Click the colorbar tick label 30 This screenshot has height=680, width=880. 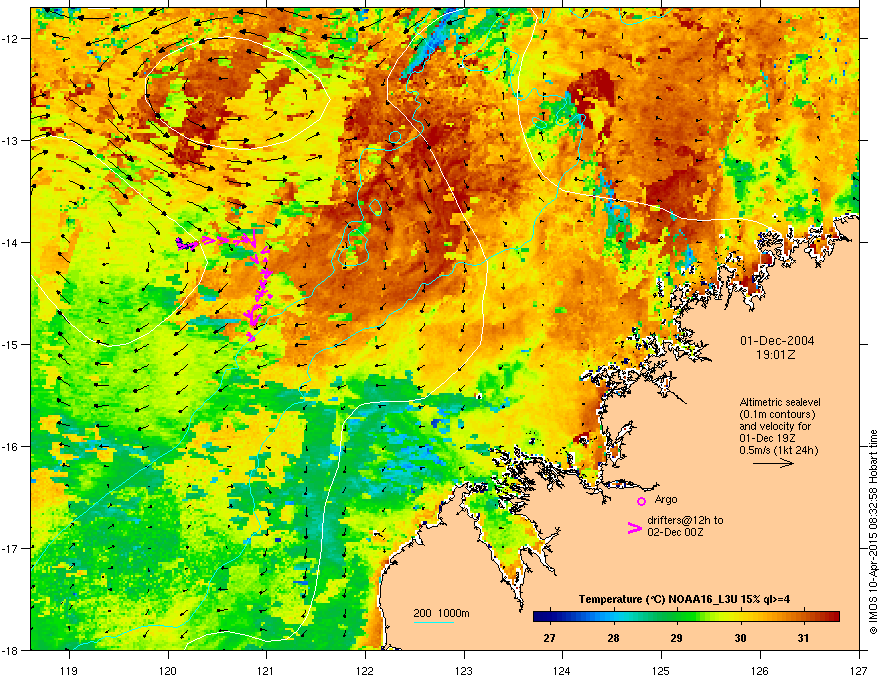[x=740, y=638]
